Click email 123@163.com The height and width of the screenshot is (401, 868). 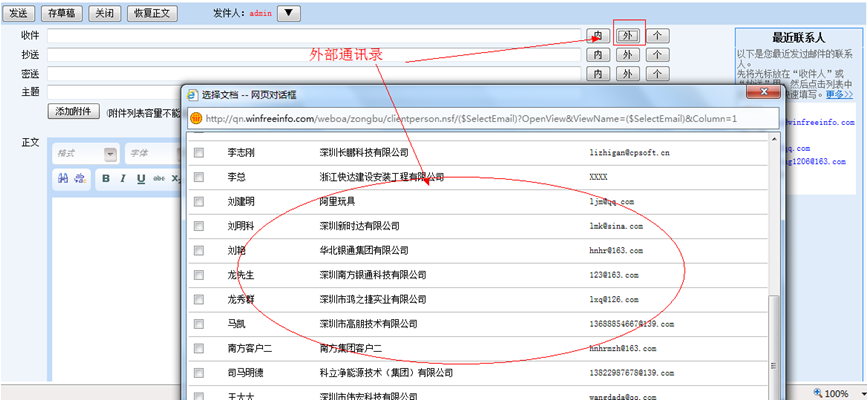(x=614, y=275)
